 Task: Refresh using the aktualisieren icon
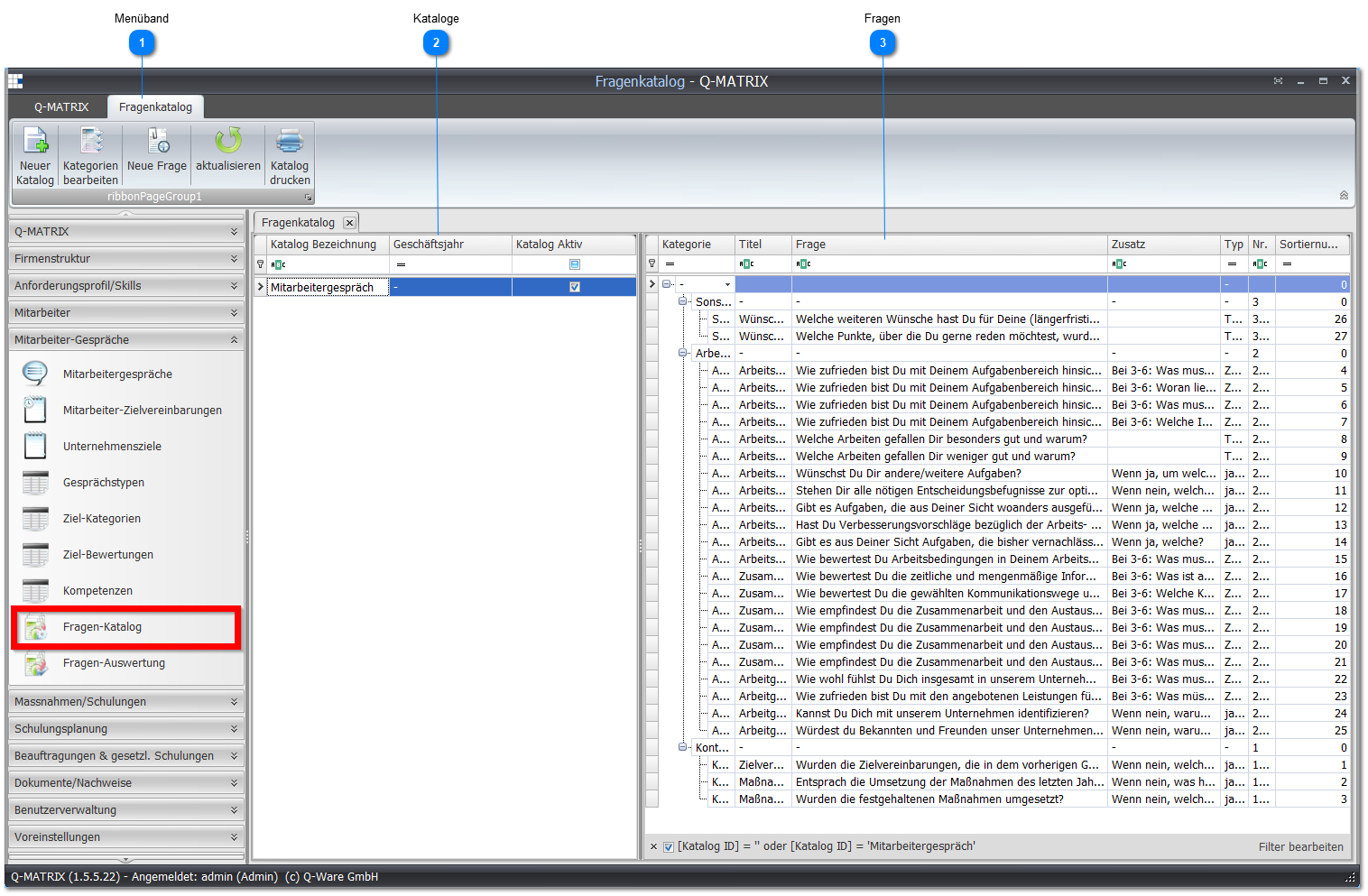coord(228,141)
